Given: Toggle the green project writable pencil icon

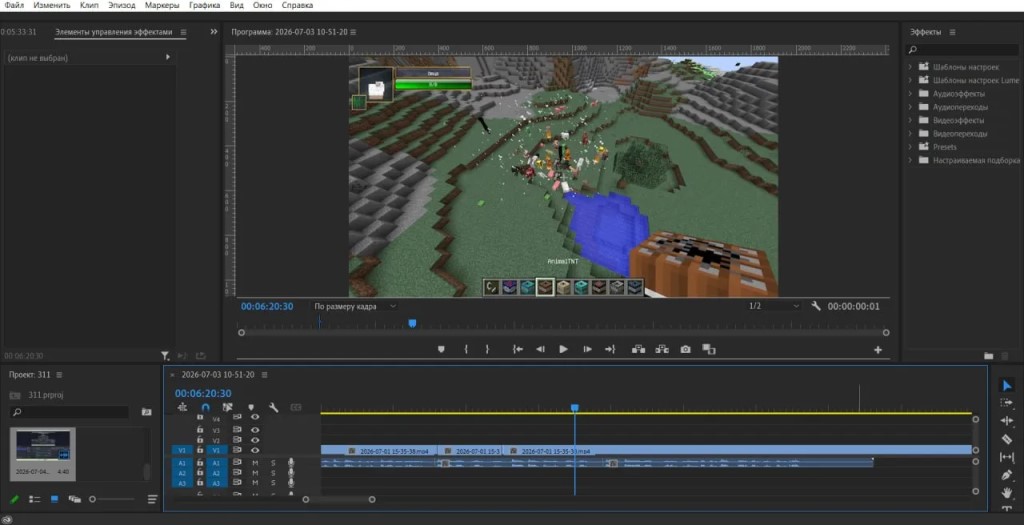Looking at the screenshot, I should pos(14,499).
